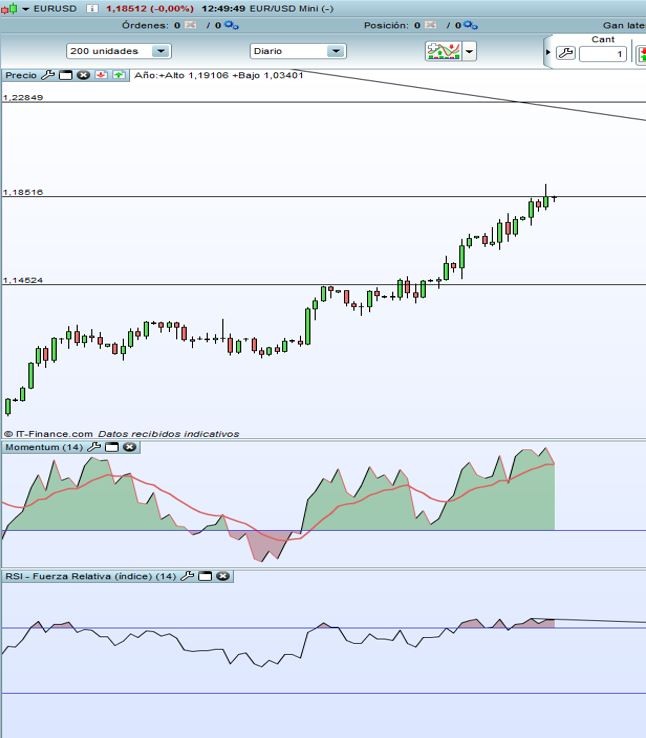
Task: Close the Momentum (14) indicator panel
Action: click(129, 447)
